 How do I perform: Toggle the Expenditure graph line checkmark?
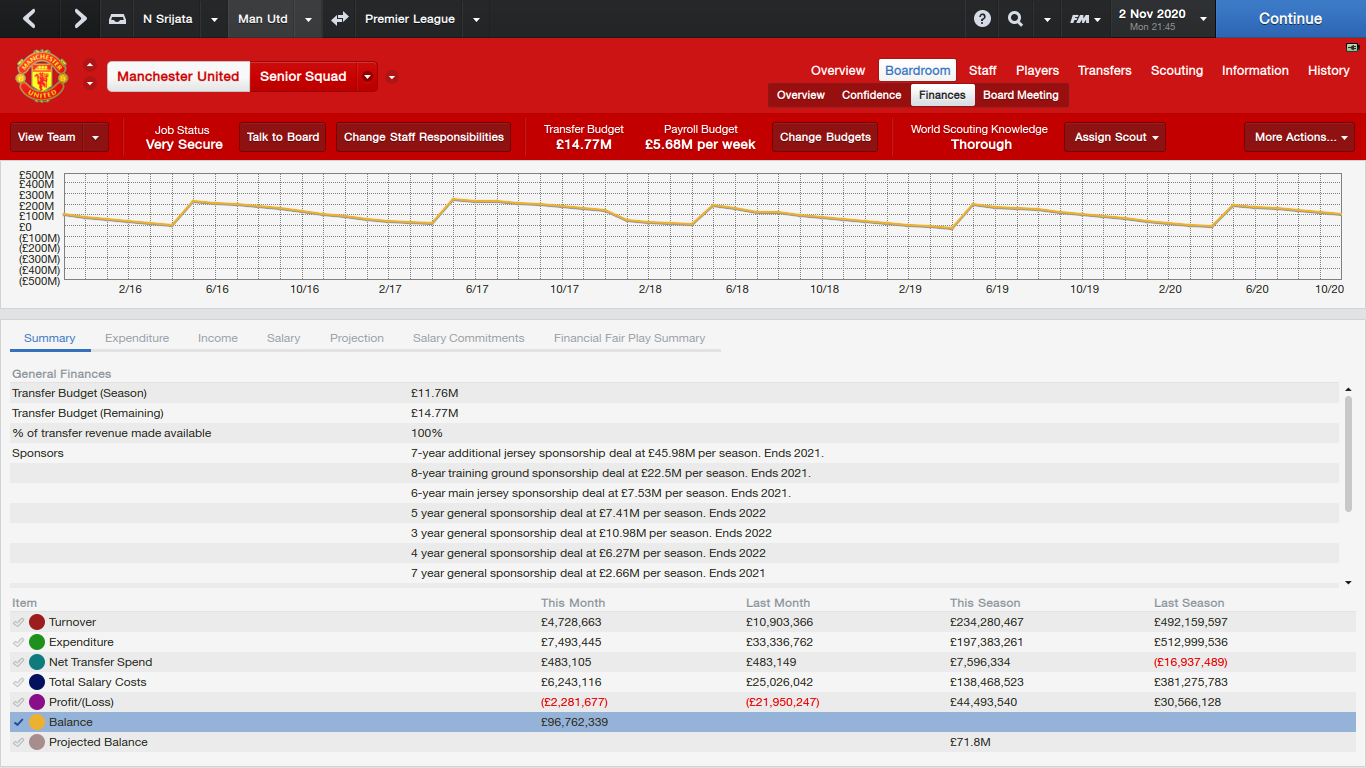coord(19,642)
